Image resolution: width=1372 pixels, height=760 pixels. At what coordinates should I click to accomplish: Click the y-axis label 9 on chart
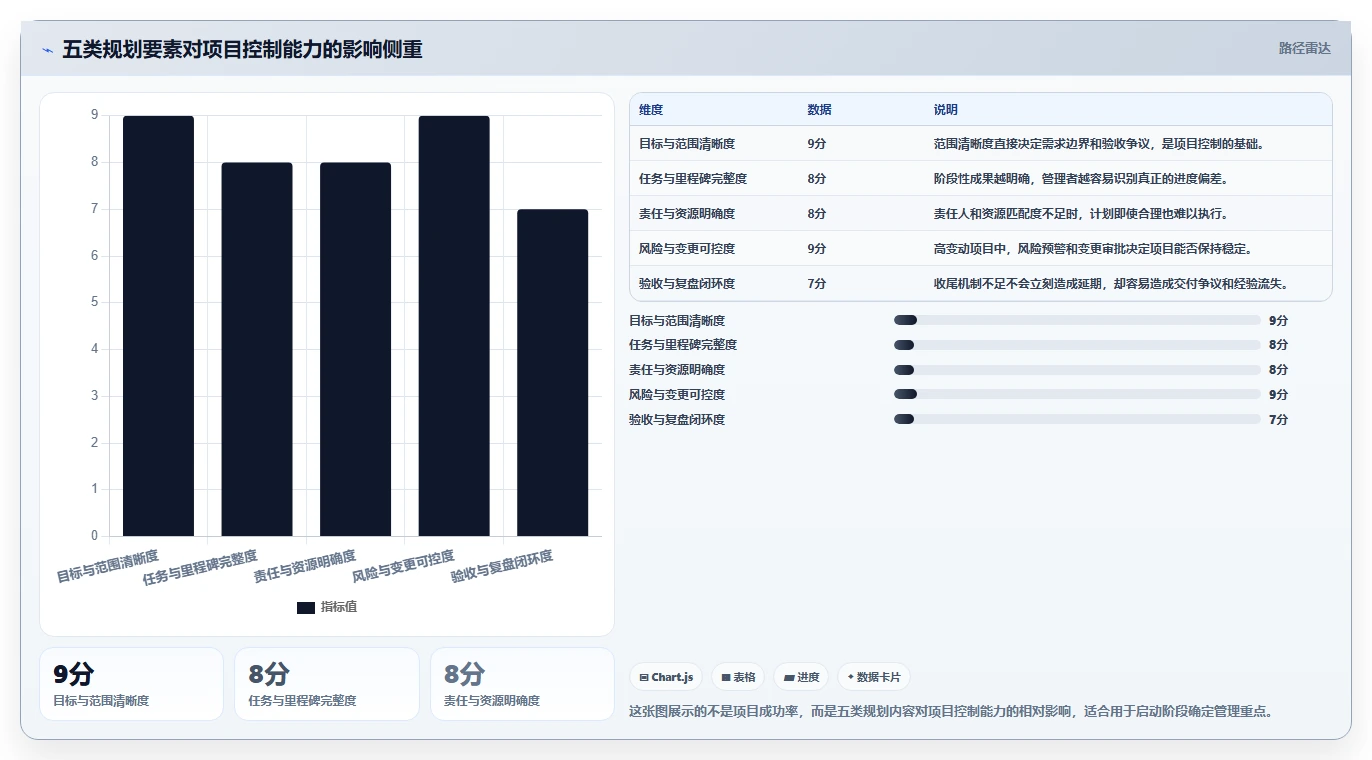(x=94, y=115)
